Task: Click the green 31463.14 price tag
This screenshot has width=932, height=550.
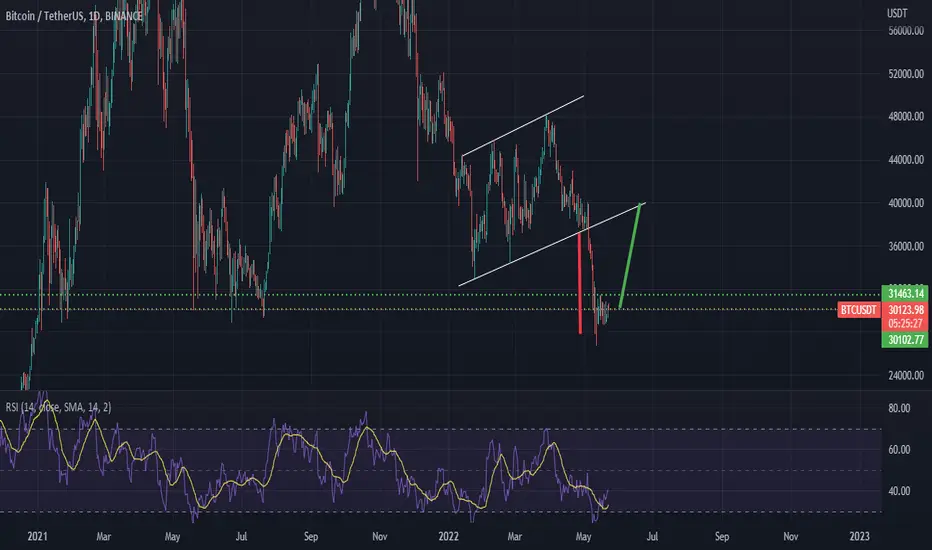Action: tap(905, 293)
